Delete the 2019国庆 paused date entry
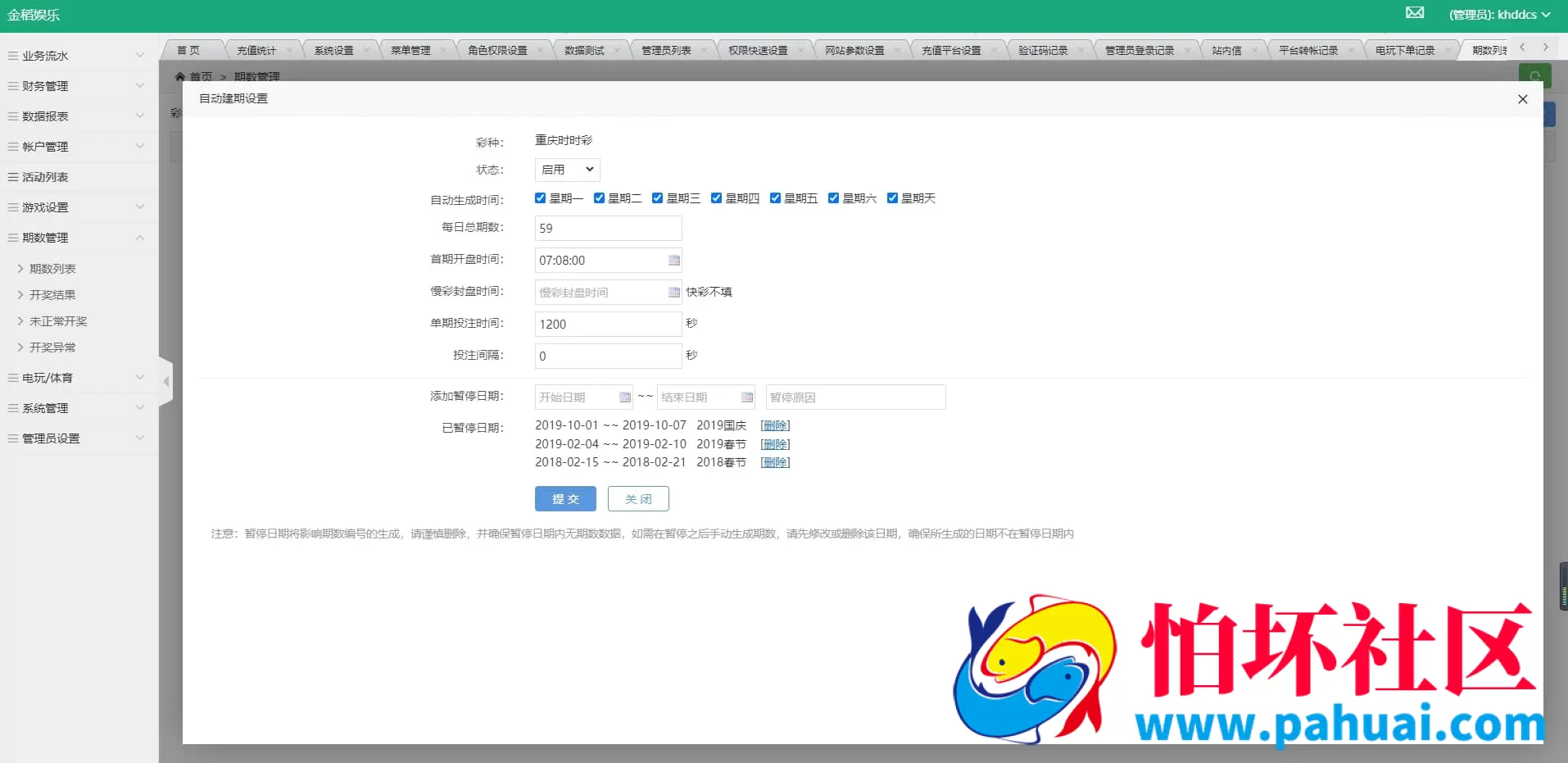 click(774, 425)
